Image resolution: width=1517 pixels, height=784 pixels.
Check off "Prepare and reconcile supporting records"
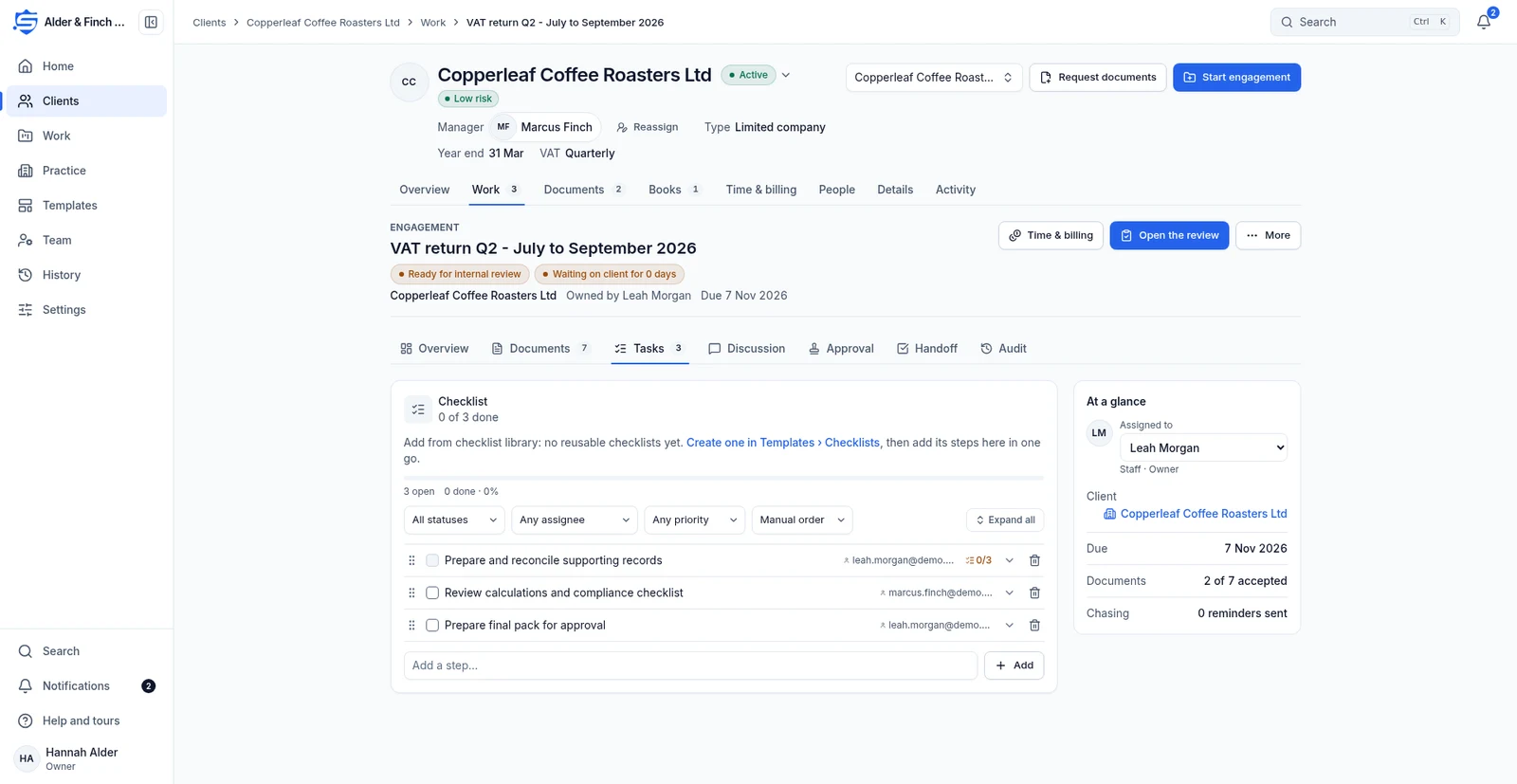(x=432, y=560)
